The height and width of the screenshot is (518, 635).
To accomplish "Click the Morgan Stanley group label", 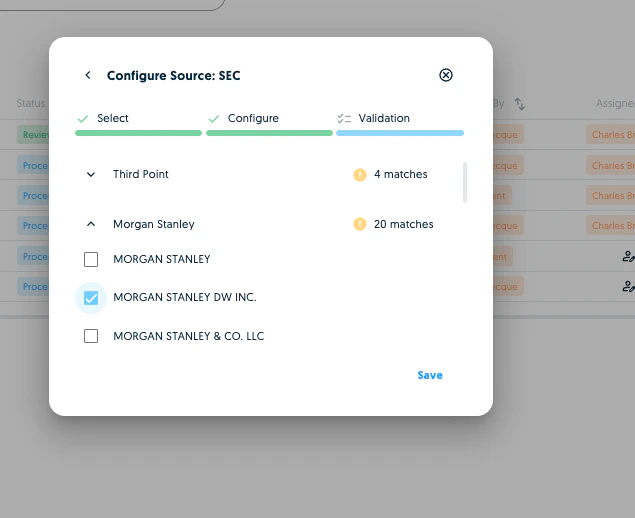I will [x=153, y=224].
